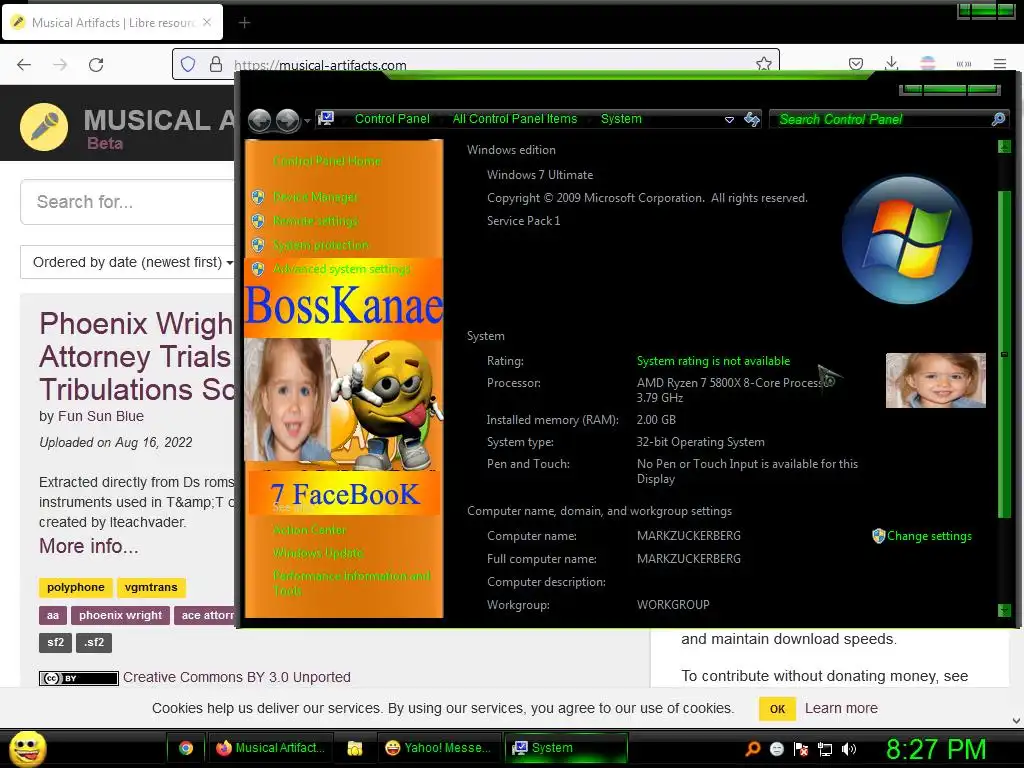Image resolution: width=1024 pixels, height=768 pixels.
Task: Open Remote settings from sidebar
Action: click(x=315, y=221)
